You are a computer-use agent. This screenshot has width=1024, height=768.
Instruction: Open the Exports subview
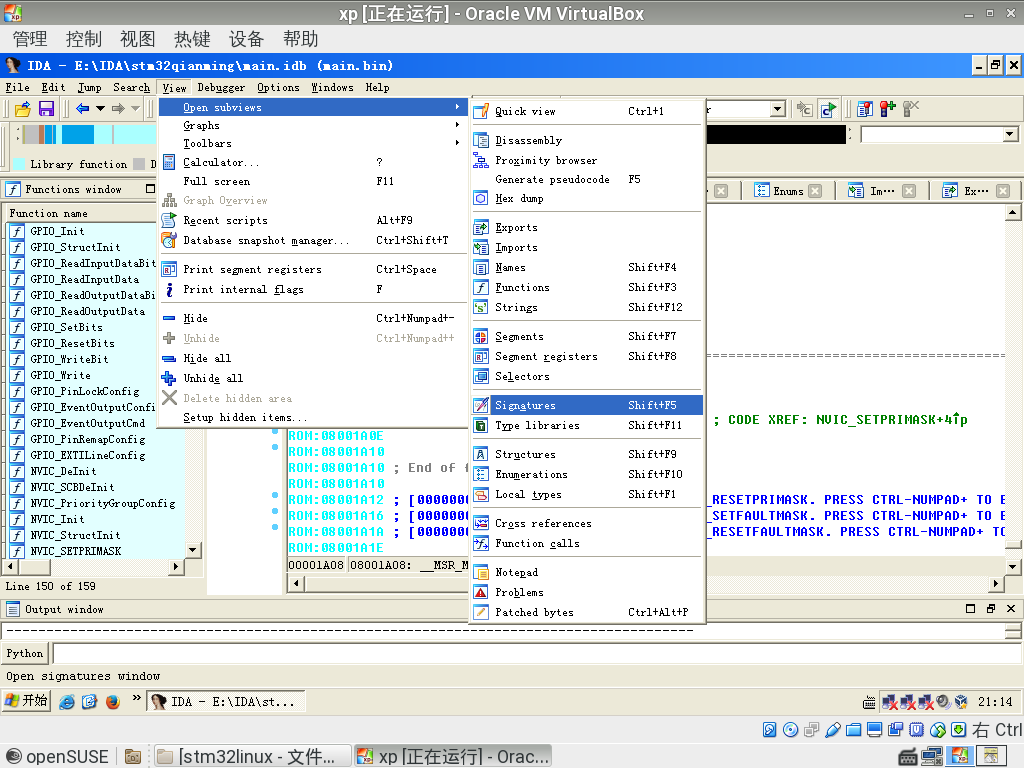click(587, 227)
